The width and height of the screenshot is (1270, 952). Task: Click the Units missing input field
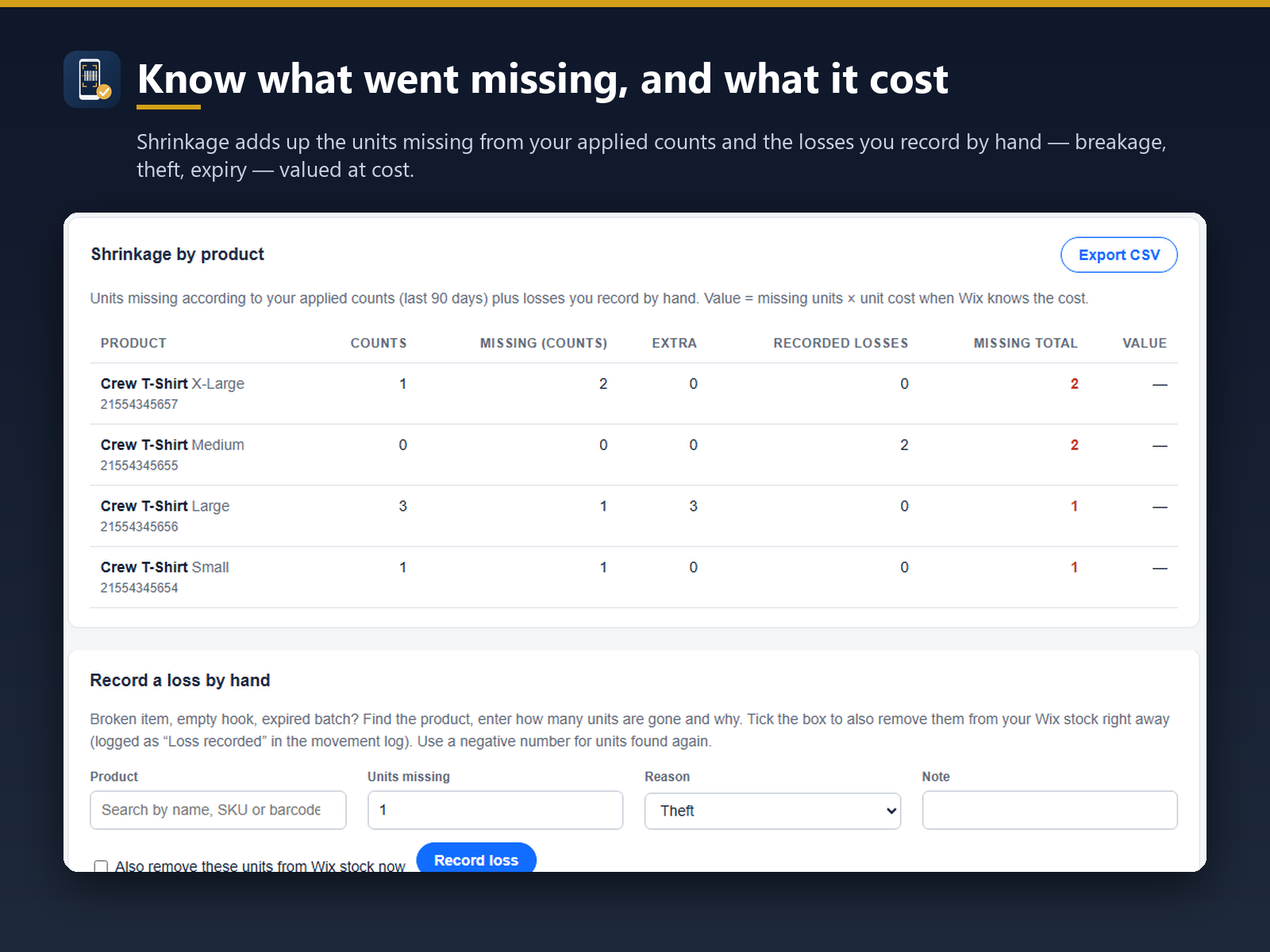(495, 810)
